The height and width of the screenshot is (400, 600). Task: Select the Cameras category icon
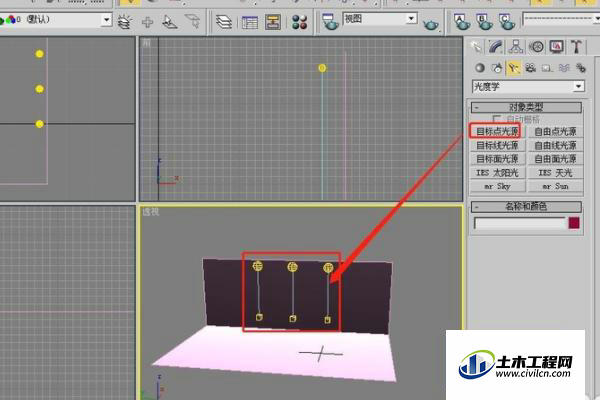pyautogui.click(x=530, y=68)
